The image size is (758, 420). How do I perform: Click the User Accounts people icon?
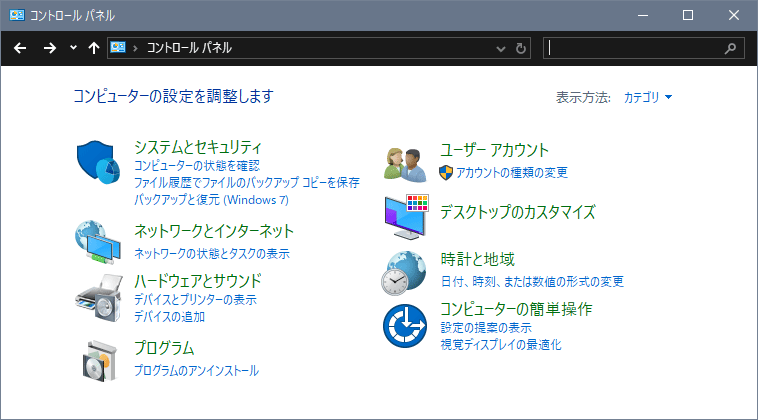click(406, 162)
